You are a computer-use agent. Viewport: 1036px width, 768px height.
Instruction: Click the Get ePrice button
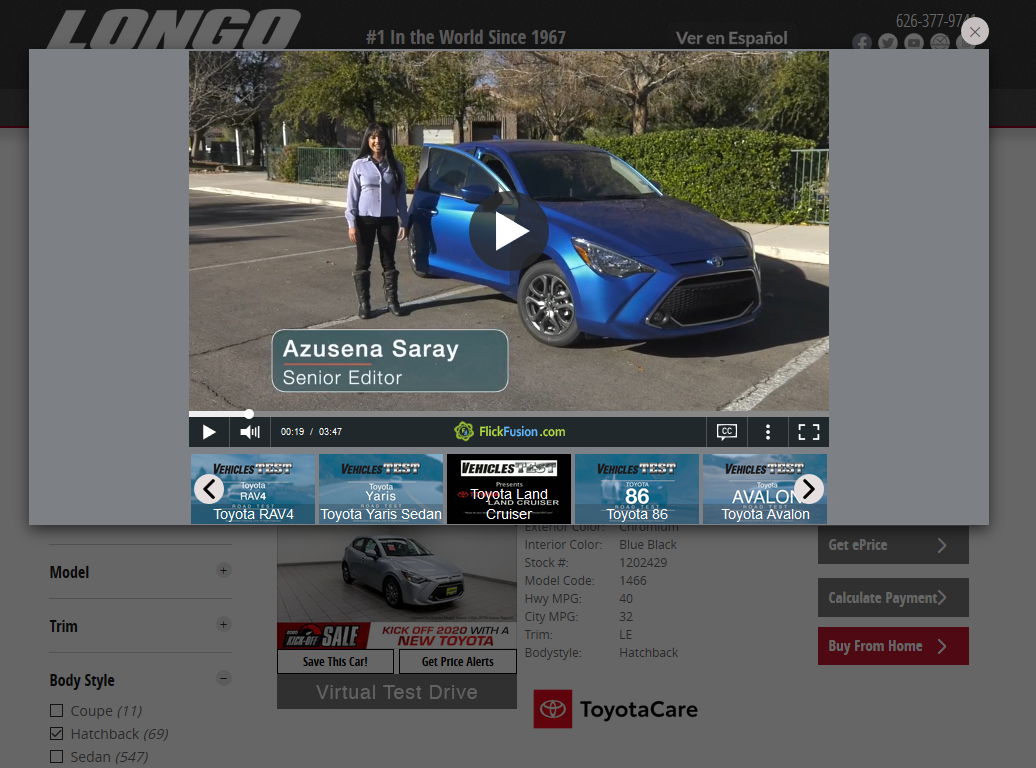pos(893,545)
